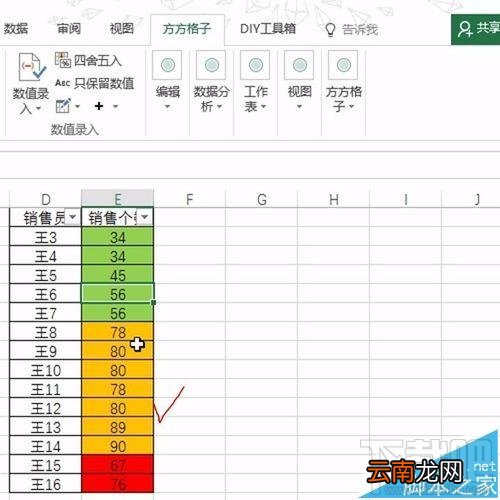The height and width of the screenshot is (500, 500).
Task: Click cell containing 王4
Action: tap(46, 256)
